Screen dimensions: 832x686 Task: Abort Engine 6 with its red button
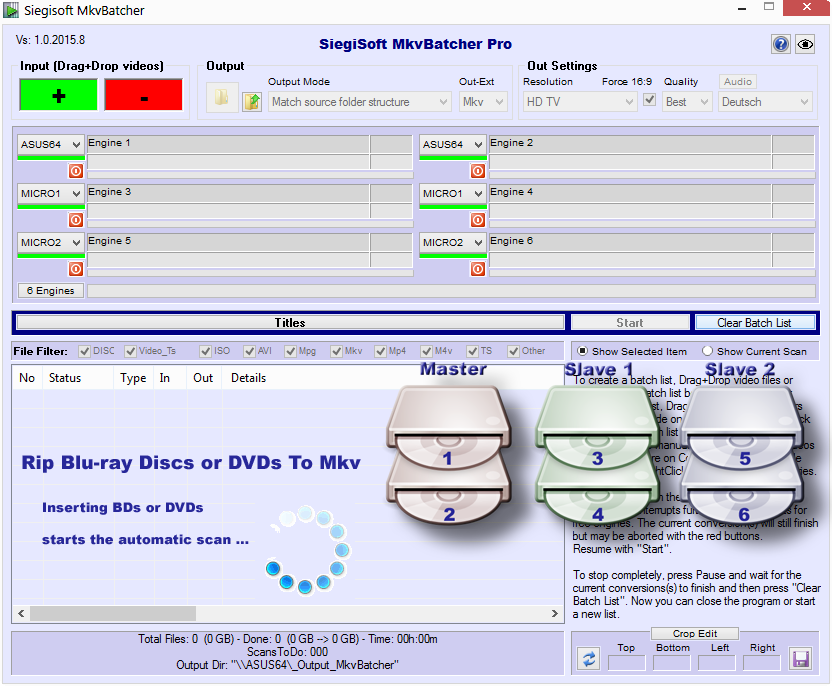[x=478, y=269]
